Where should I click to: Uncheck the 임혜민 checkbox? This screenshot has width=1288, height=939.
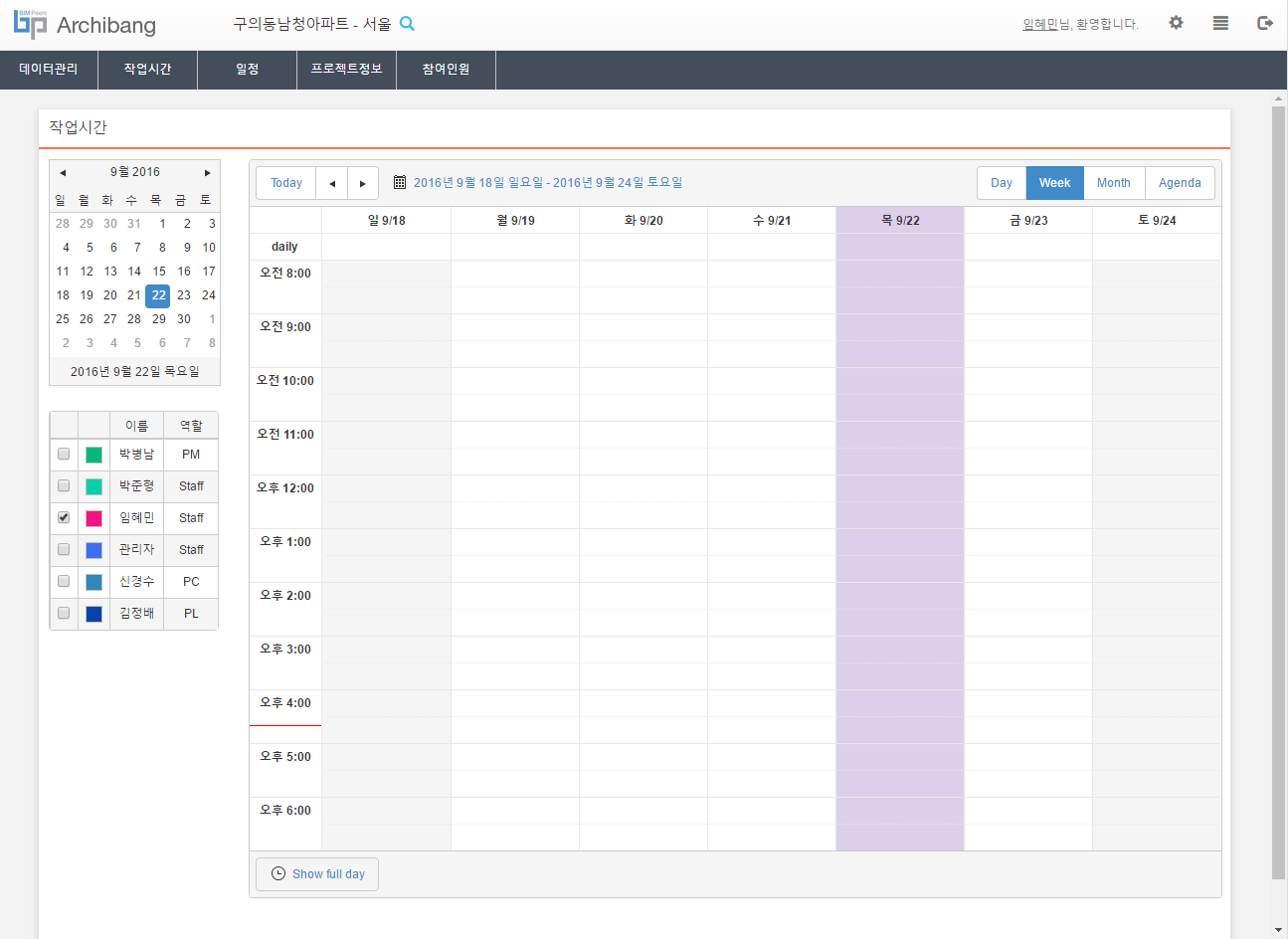tap(64, 517)
